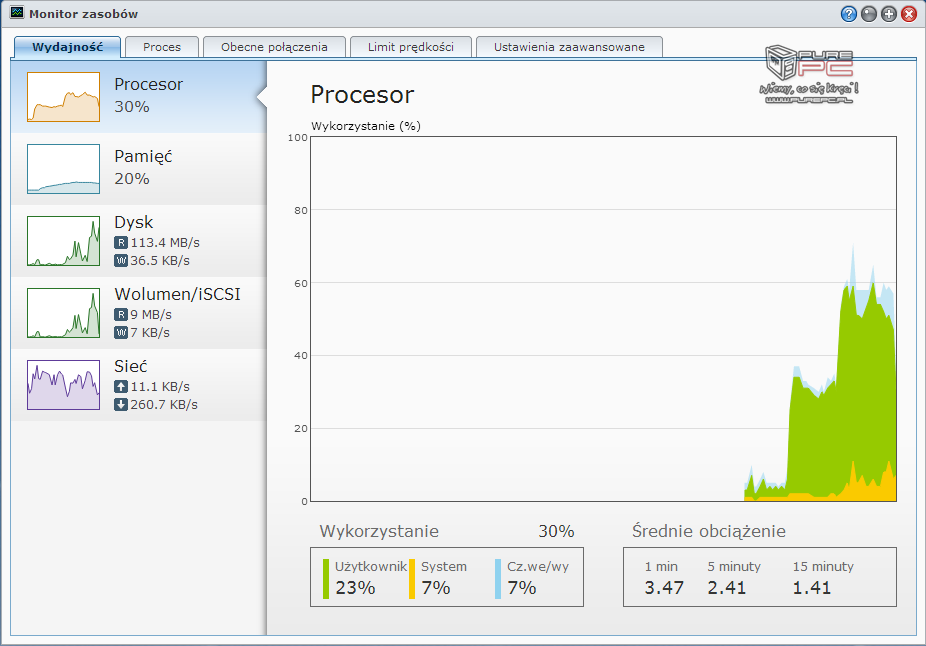Click the Procesor 30% sidebar label
The height and width of the screenshot is (646, 926).
coord(148,96)
